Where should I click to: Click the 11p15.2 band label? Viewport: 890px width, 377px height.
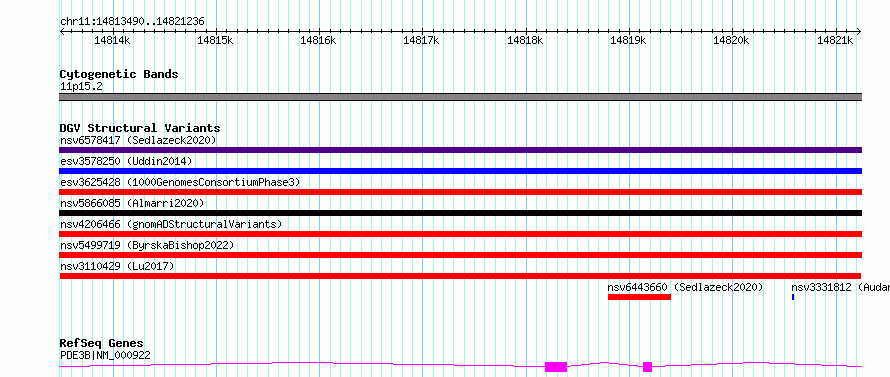81,87
